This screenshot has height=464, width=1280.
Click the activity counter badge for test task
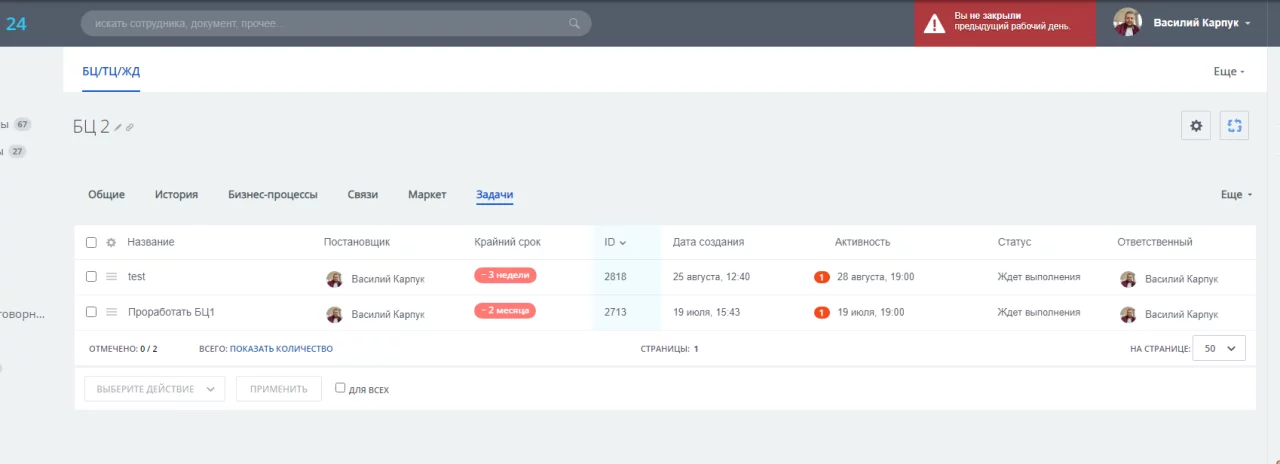822,277
